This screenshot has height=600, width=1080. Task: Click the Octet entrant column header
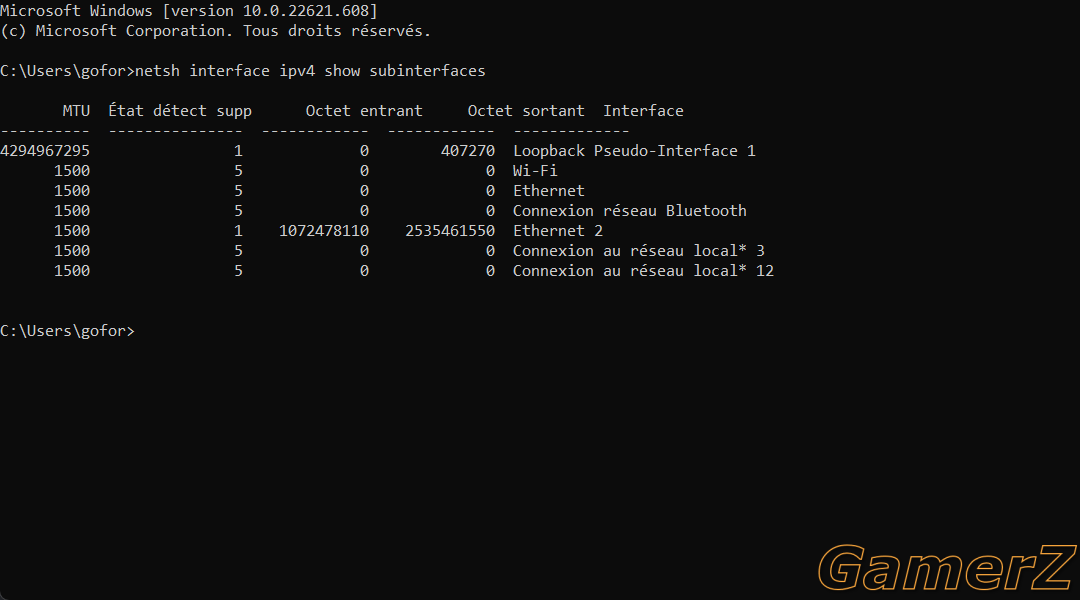[x=364, y=111]
